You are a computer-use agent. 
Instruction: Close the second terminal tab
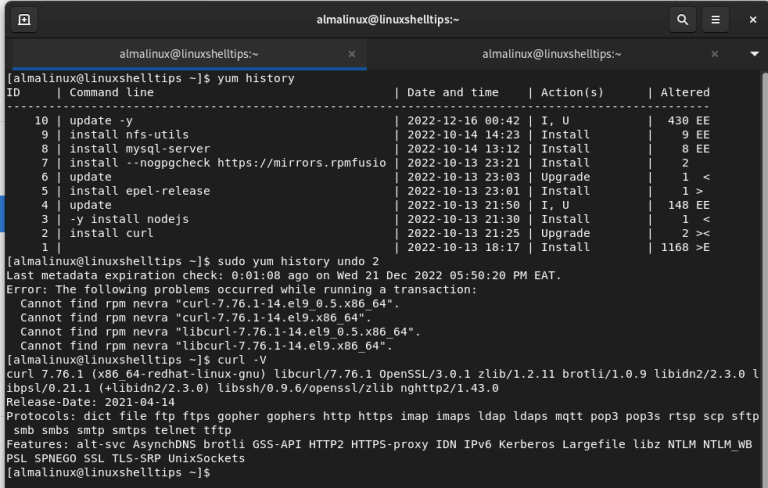pyautogui.click(x=713, y=54)
